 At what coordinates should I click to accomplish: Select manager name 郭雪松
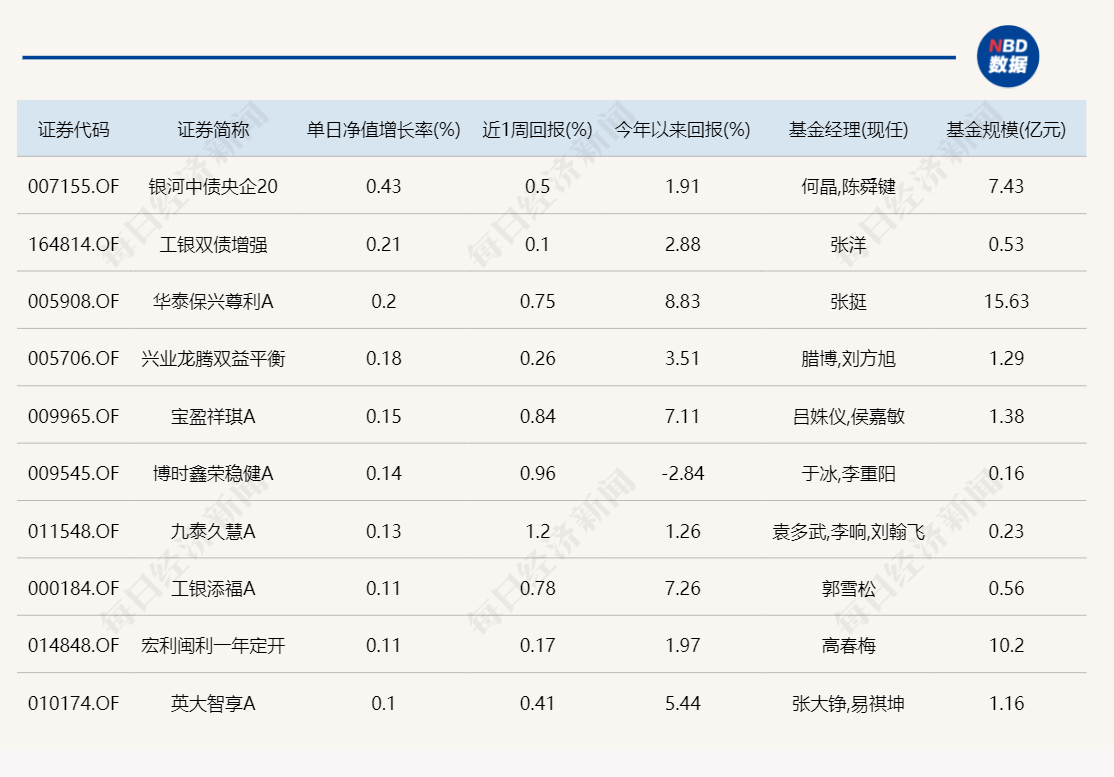[848, 589]
